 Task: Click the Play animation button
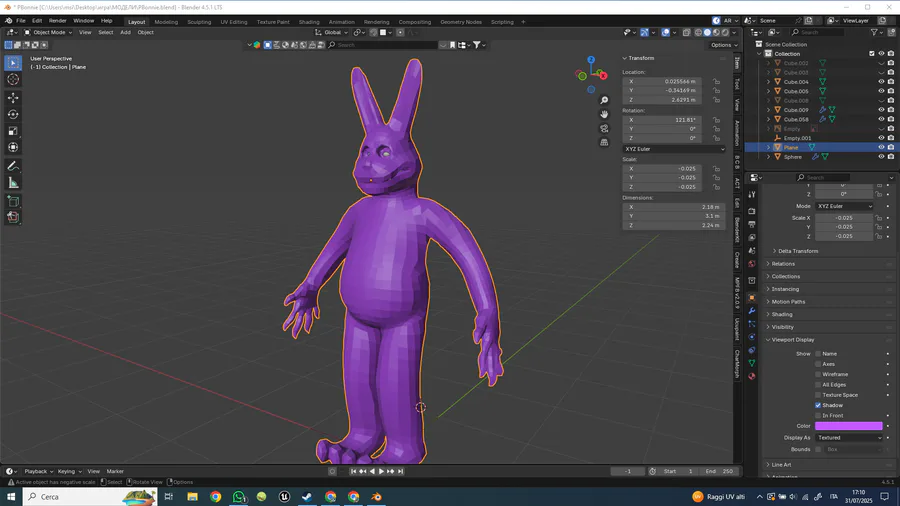381,472
